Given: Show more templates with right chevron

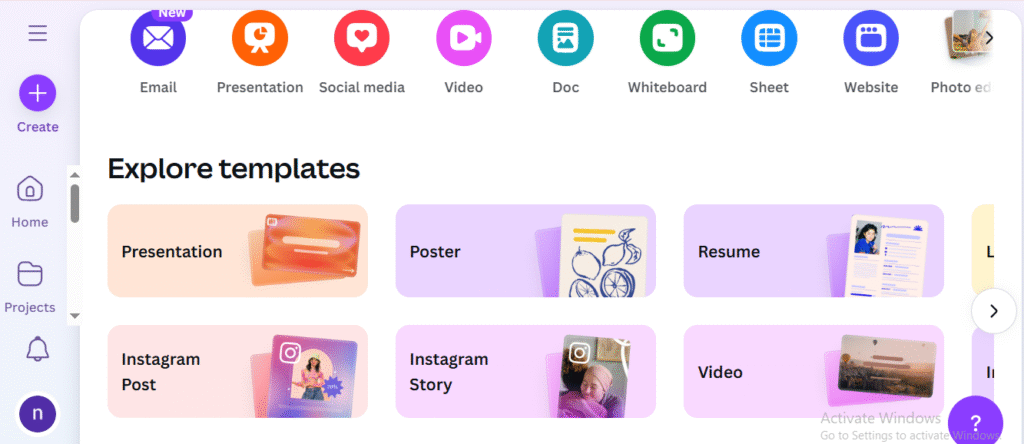Looking at the screenshot, I should click(993, 311).
